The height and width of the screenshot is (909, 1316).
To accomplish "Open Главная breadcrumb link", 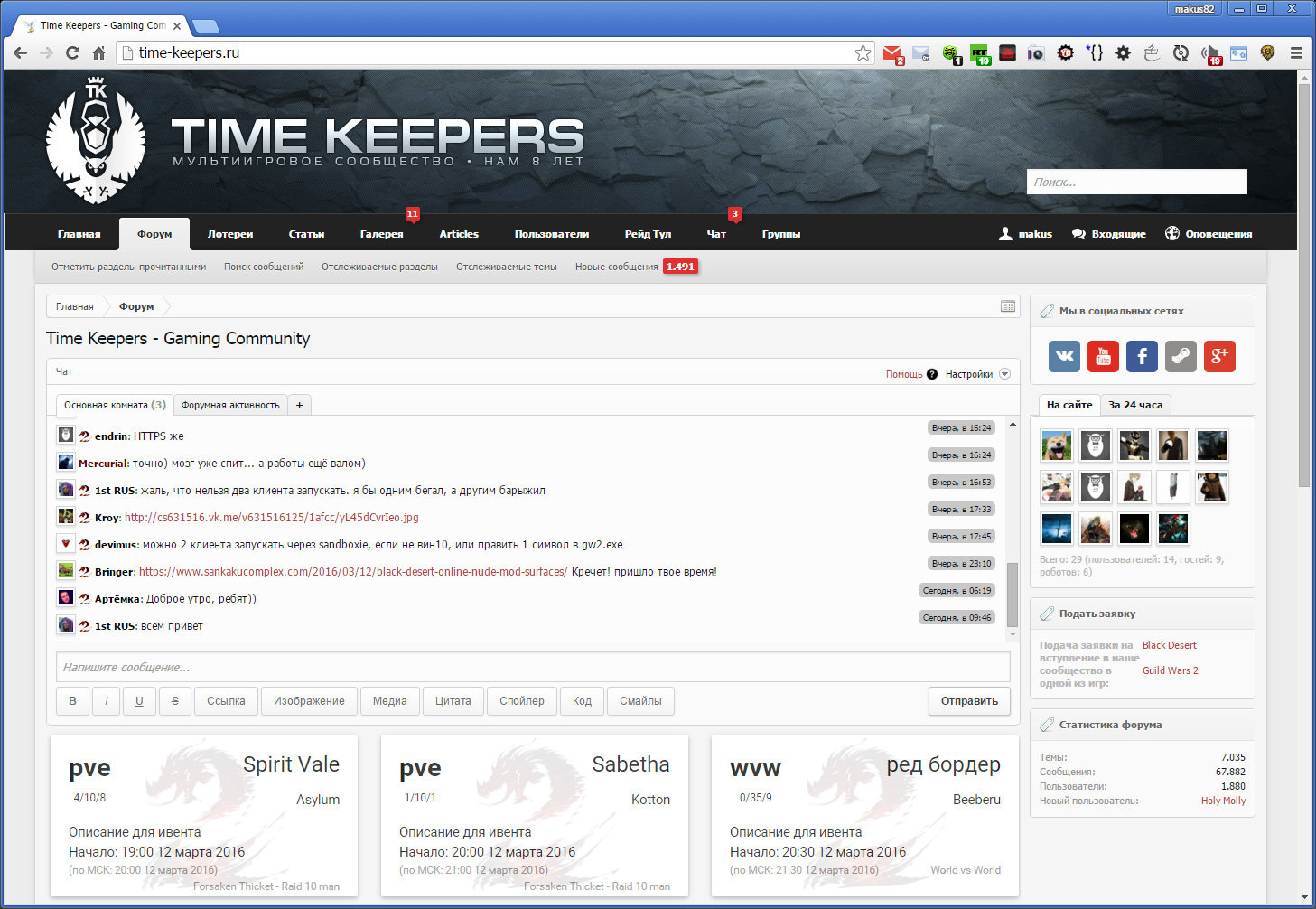I will [75, 306].
